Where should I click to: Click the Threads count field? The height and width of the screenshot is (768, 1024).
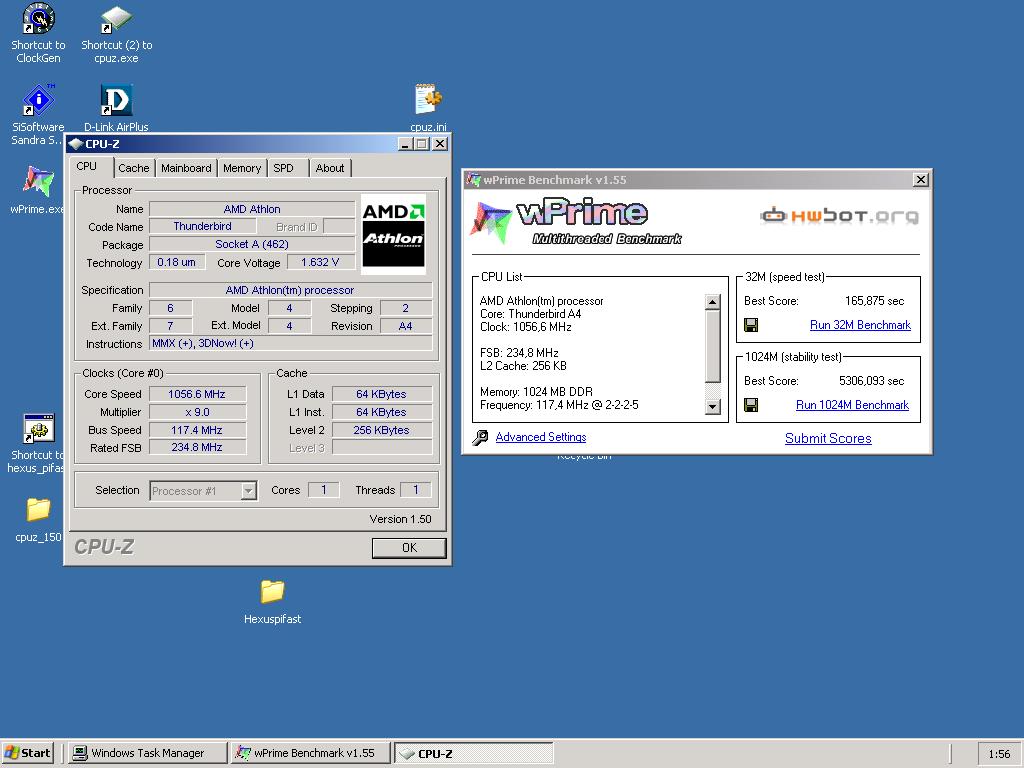(416, 490)
